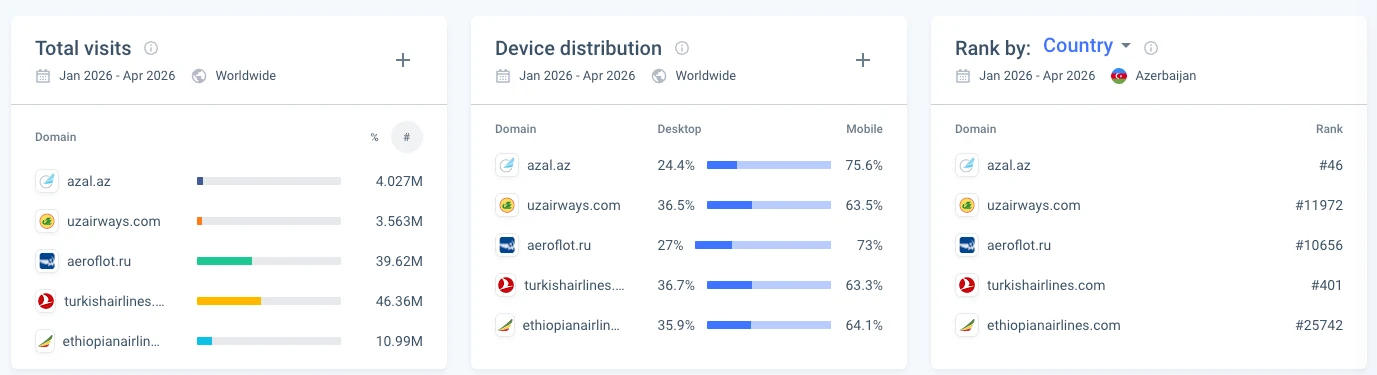Click azal.az visits progress bar
1377x375 pixels.
(269, 181)
